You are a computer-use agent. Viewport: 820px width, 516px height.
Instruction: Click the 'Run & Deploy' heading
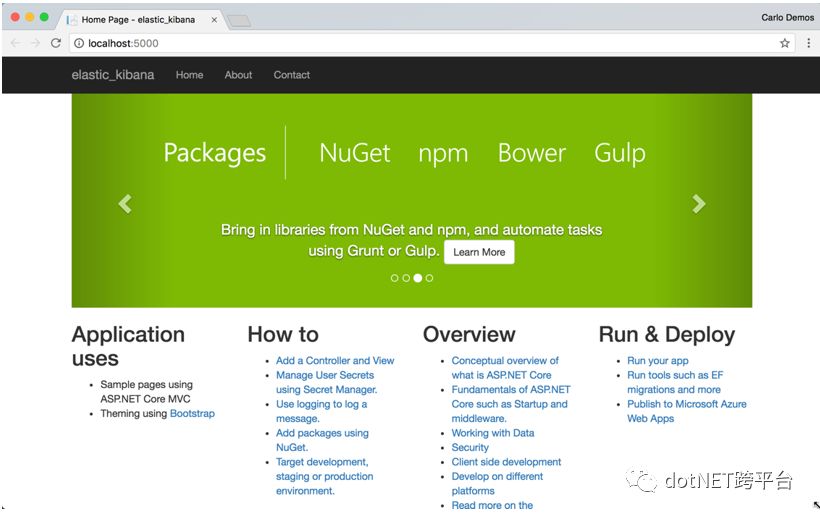[667, 335]
